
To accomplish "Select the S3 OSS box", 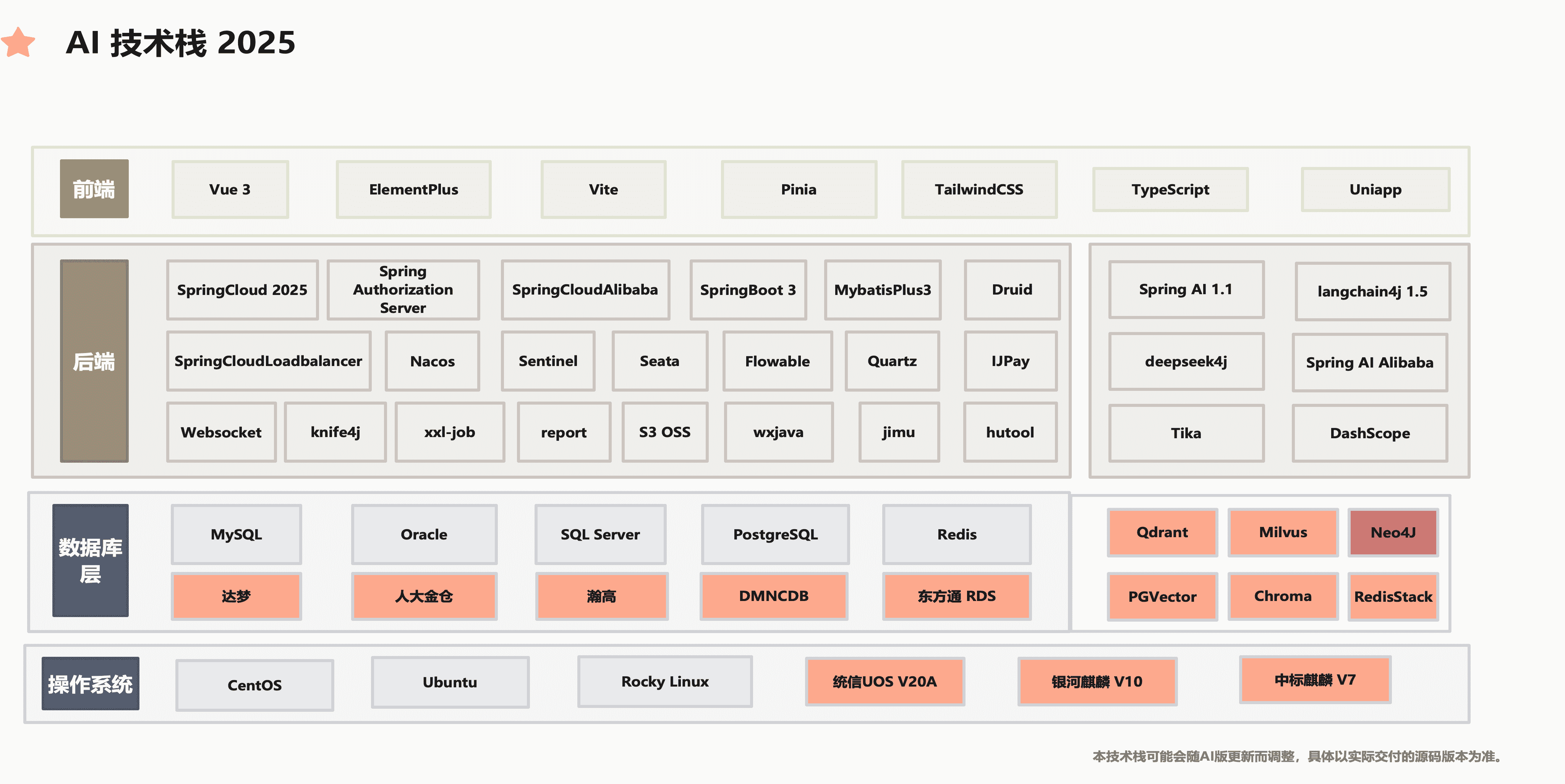I will (664, 432).
